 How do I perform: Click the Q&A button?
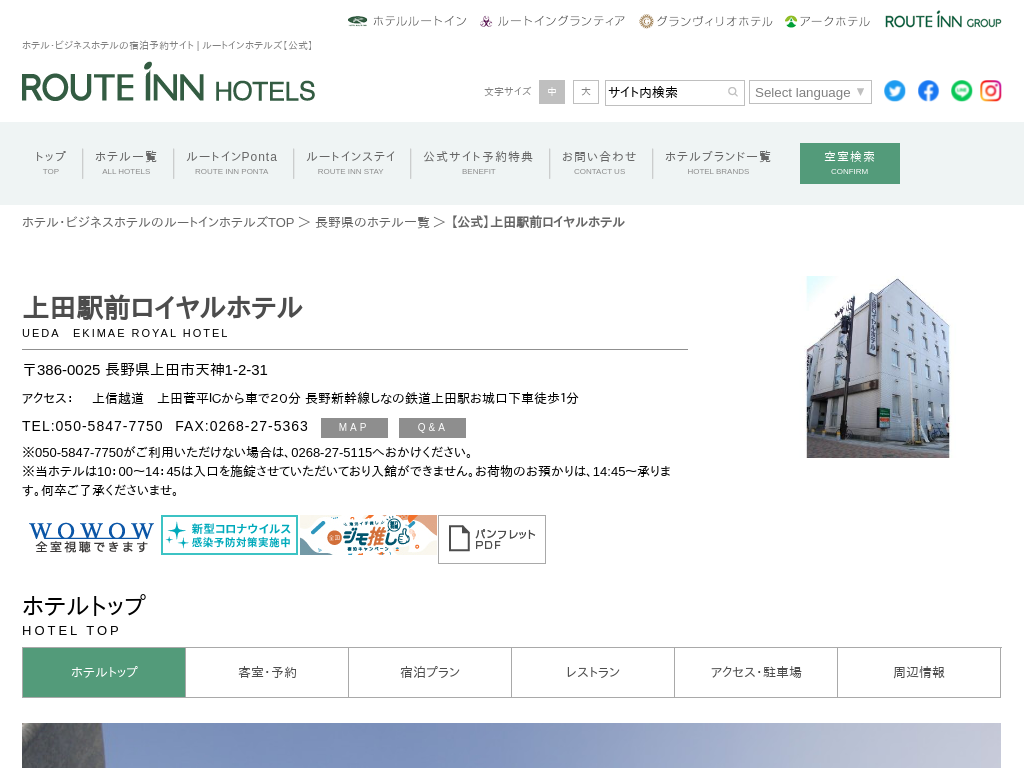tap(432, 428)
